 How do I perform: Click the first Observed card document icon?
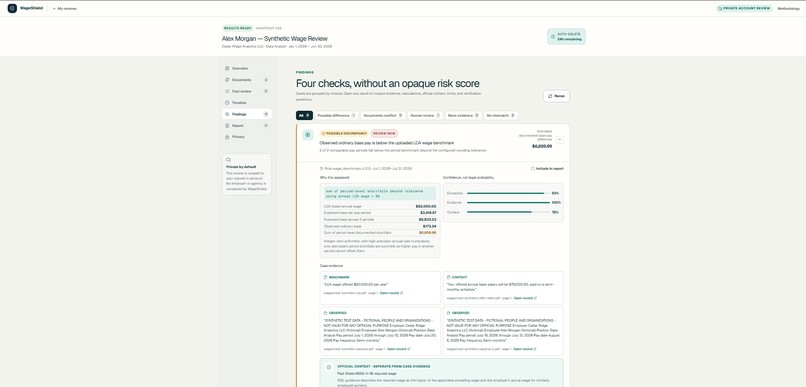pyautogui.click(x=325, y=313)
